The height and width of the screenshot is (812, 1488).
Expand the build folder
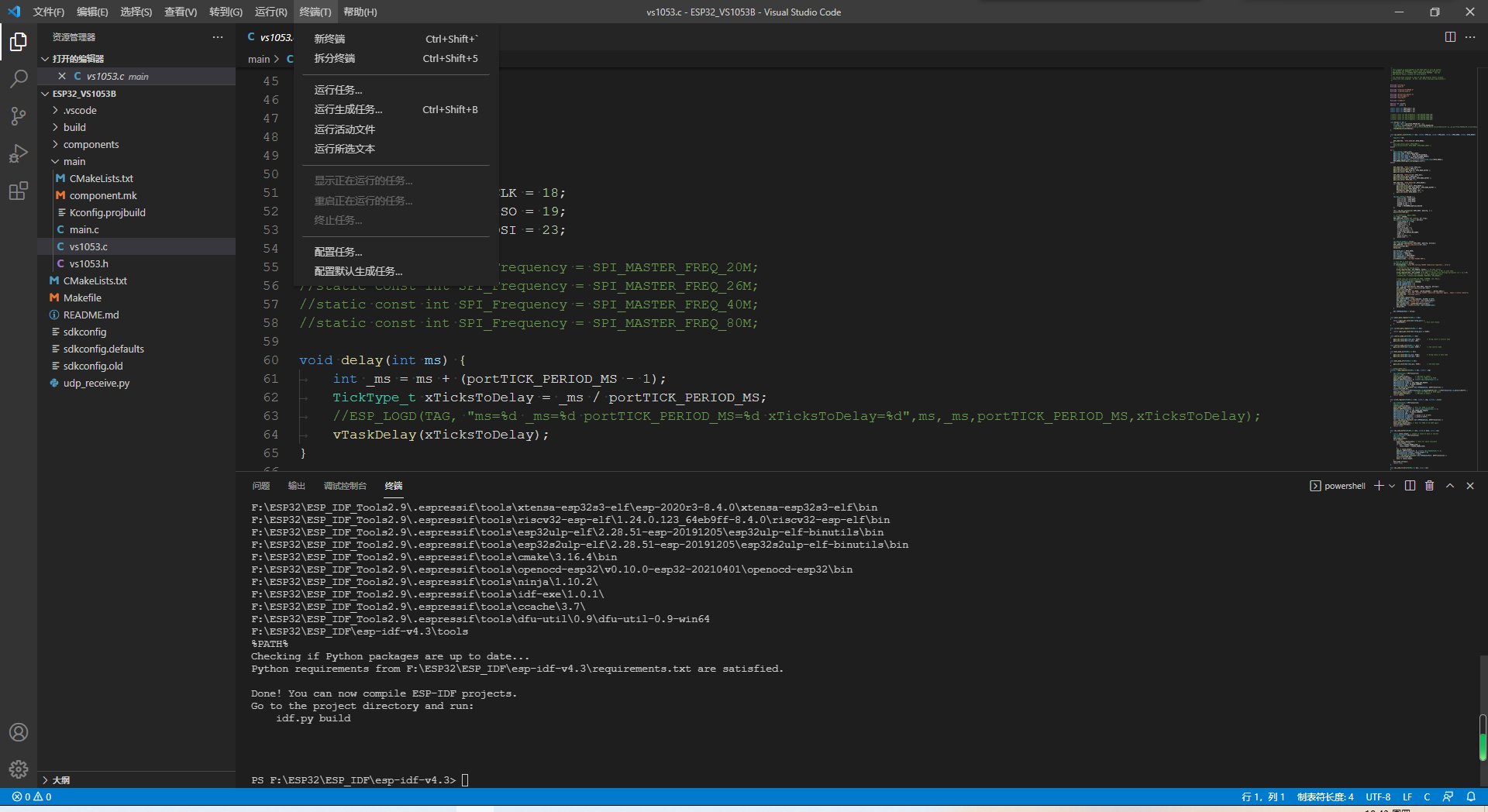[136, 127]
